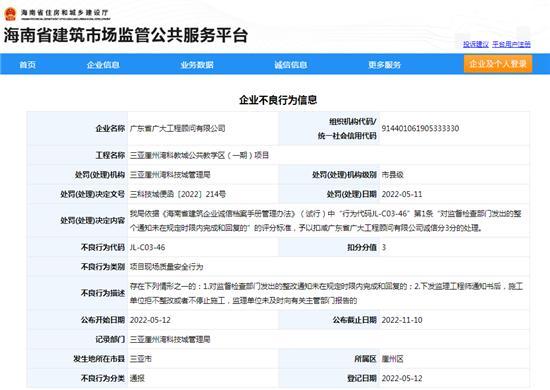Select document number 三科技城便函〔2022〕214号

(178, 194)
